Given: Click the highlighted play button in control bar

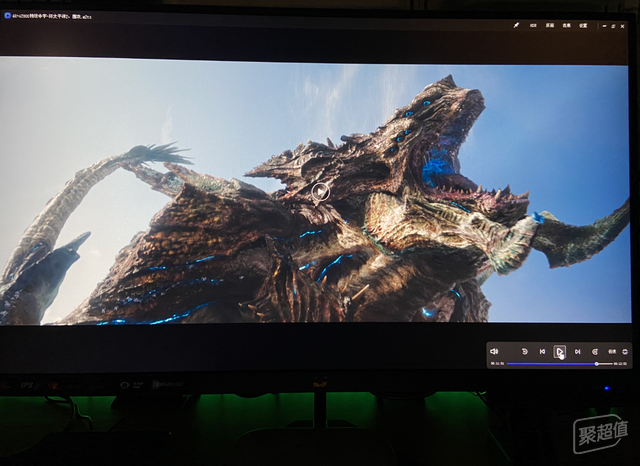Looking at the screenshot, I should pos(560,351).
